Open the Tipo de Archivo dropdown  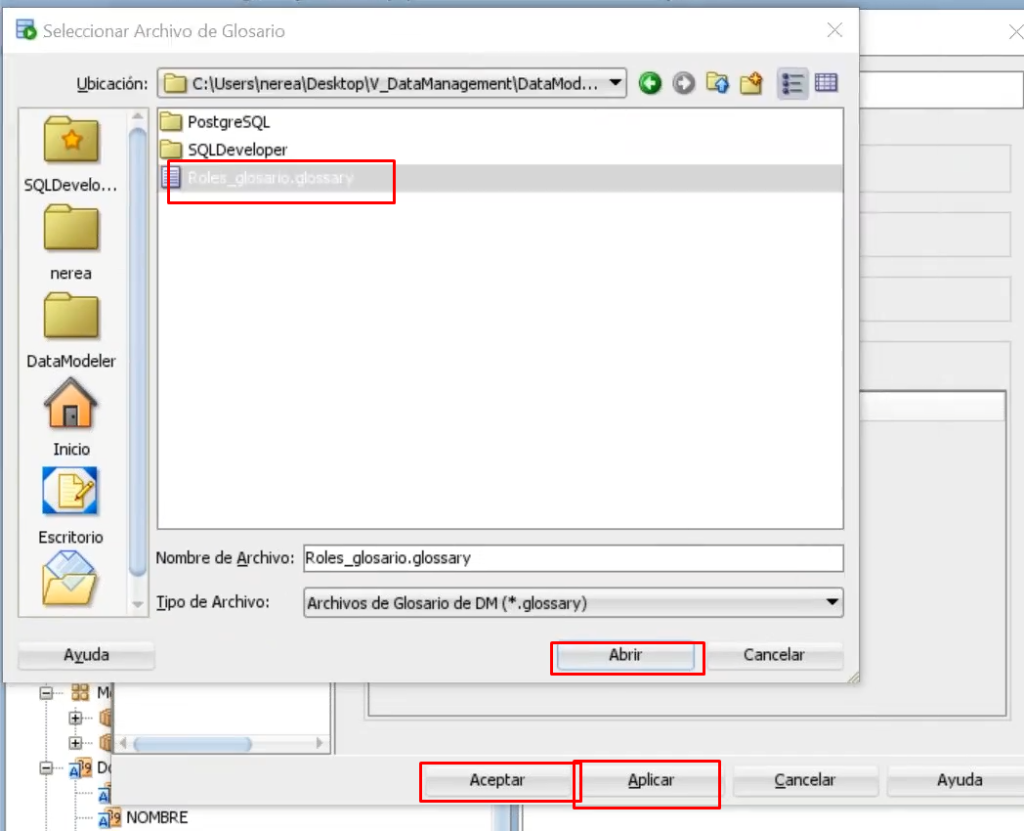point(831,603)
